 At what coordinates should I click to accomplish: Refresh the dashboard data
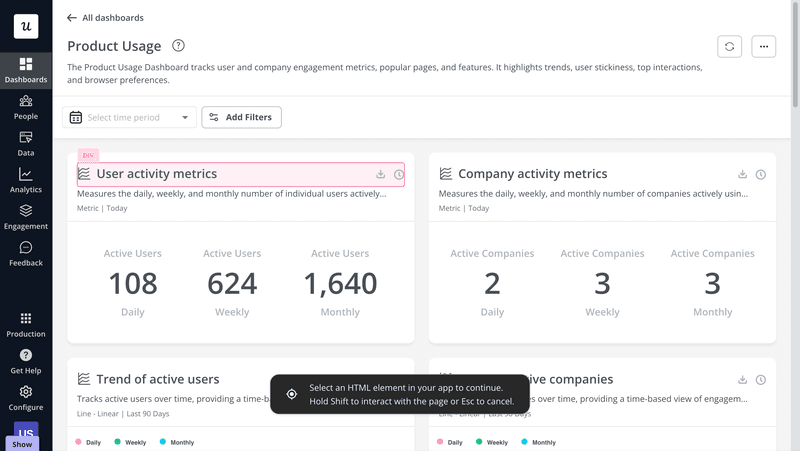730,46
